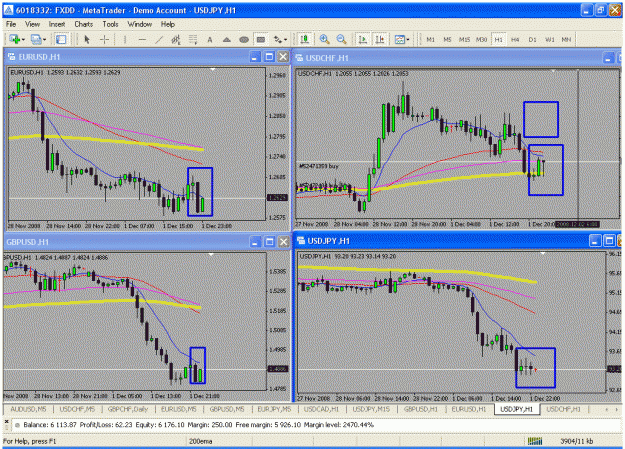
Task: Switch to M1 timeframe
Action: (x=430, y=39)
